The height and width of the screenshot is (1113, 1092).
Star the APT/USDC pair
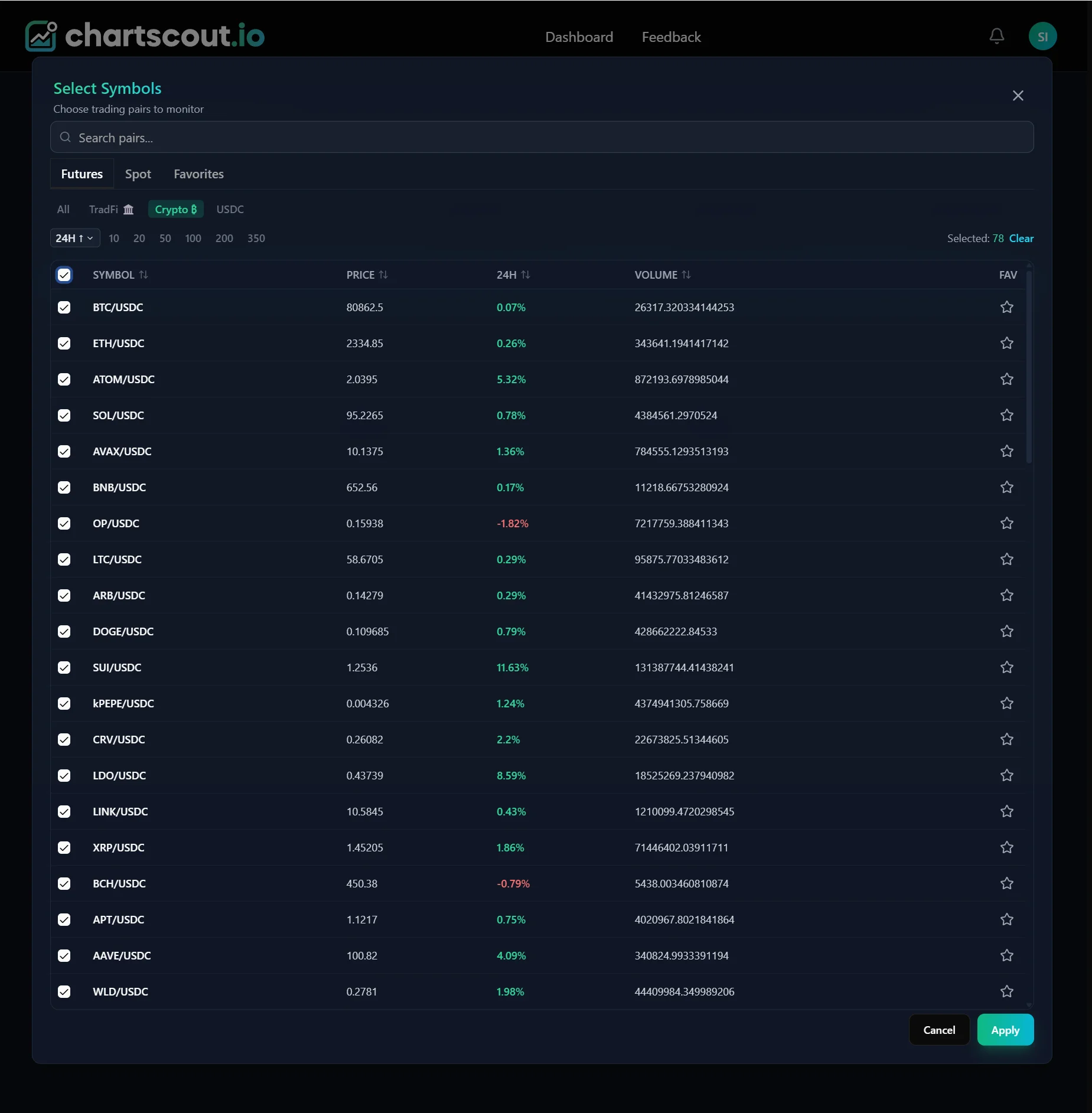pos(1007,919)
